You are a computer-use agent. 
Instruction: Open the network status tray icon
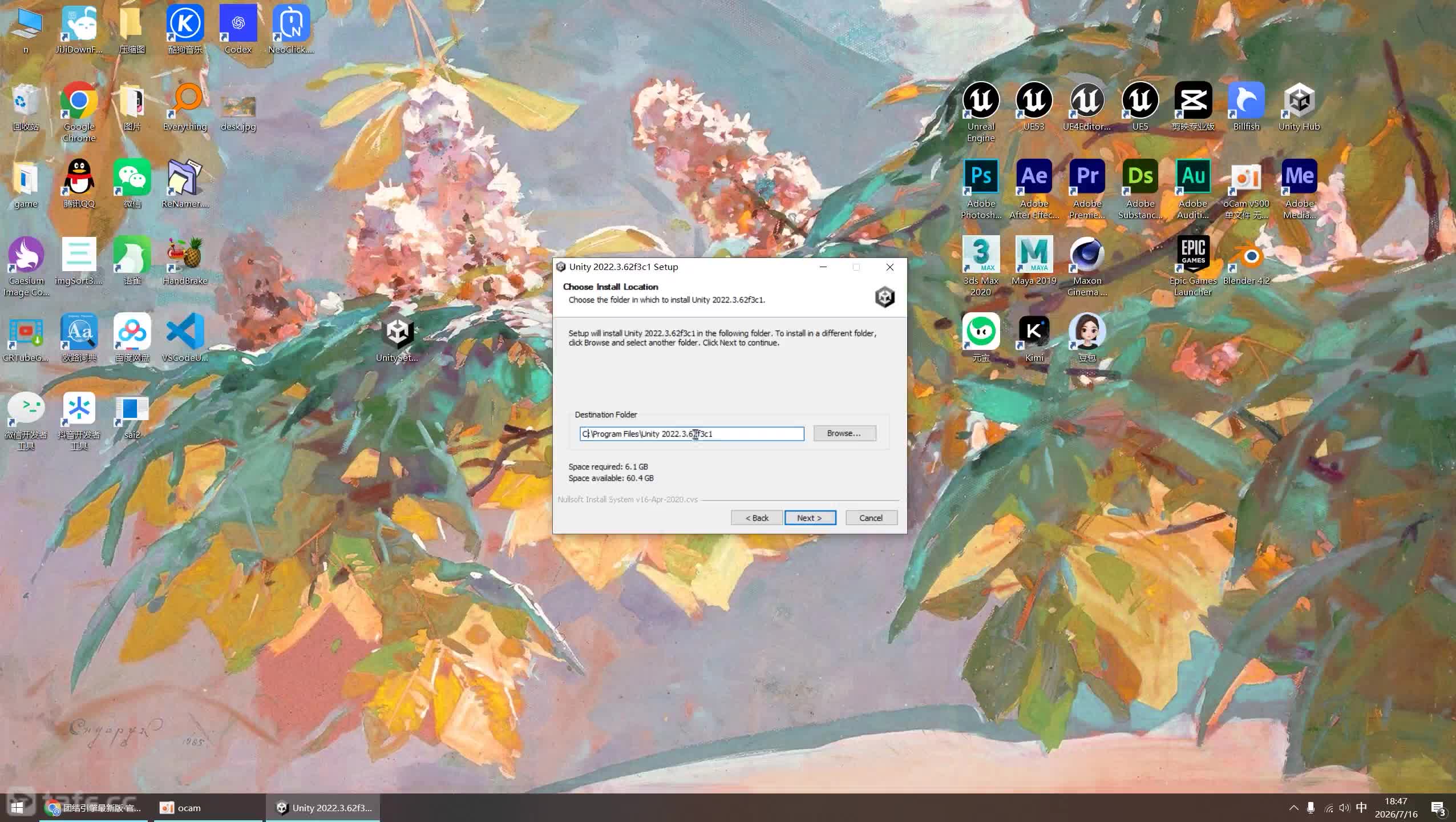pos(1328,808)
